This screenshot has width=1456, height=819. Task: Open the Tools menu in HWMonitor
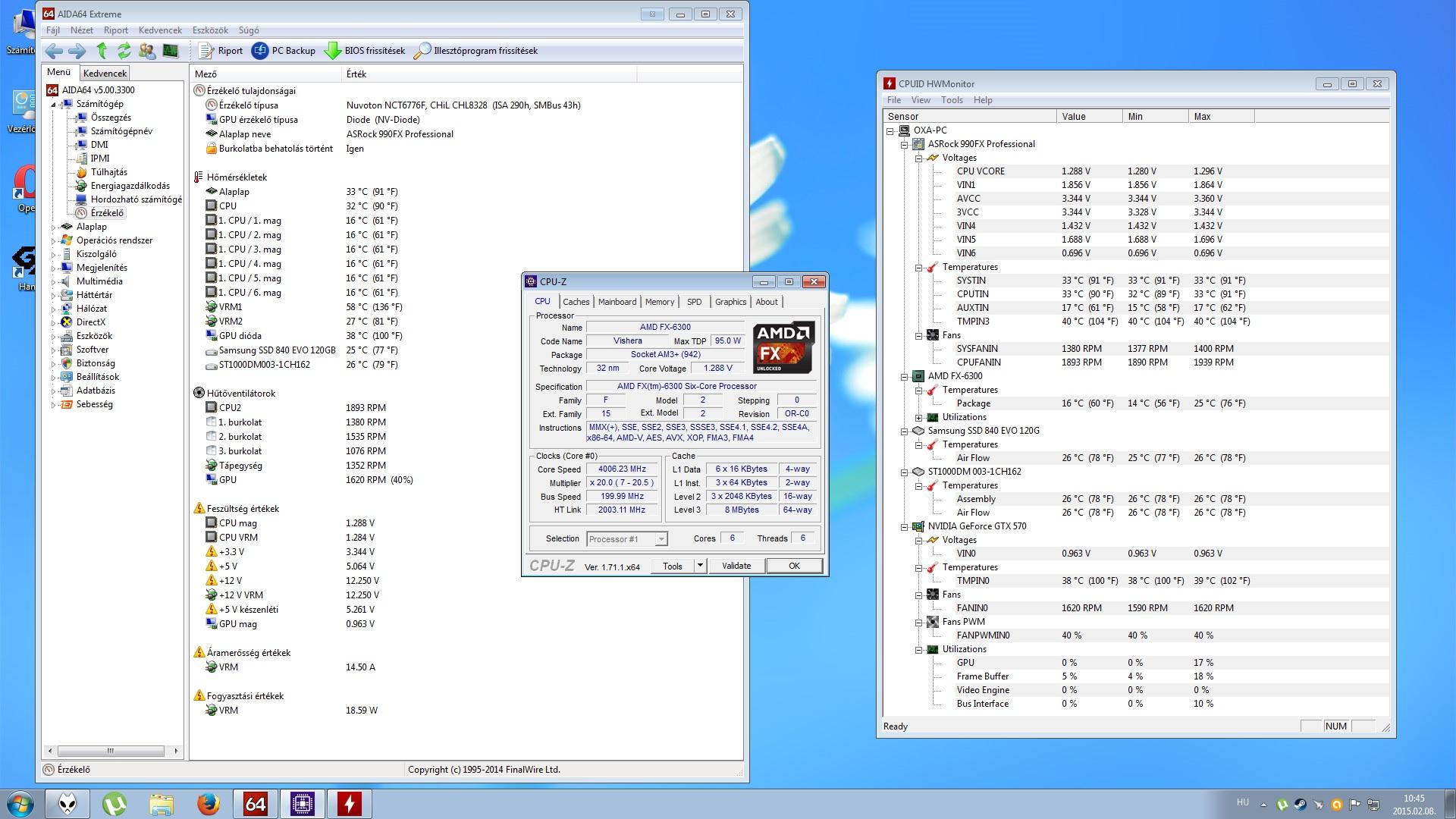click(952, 100)
